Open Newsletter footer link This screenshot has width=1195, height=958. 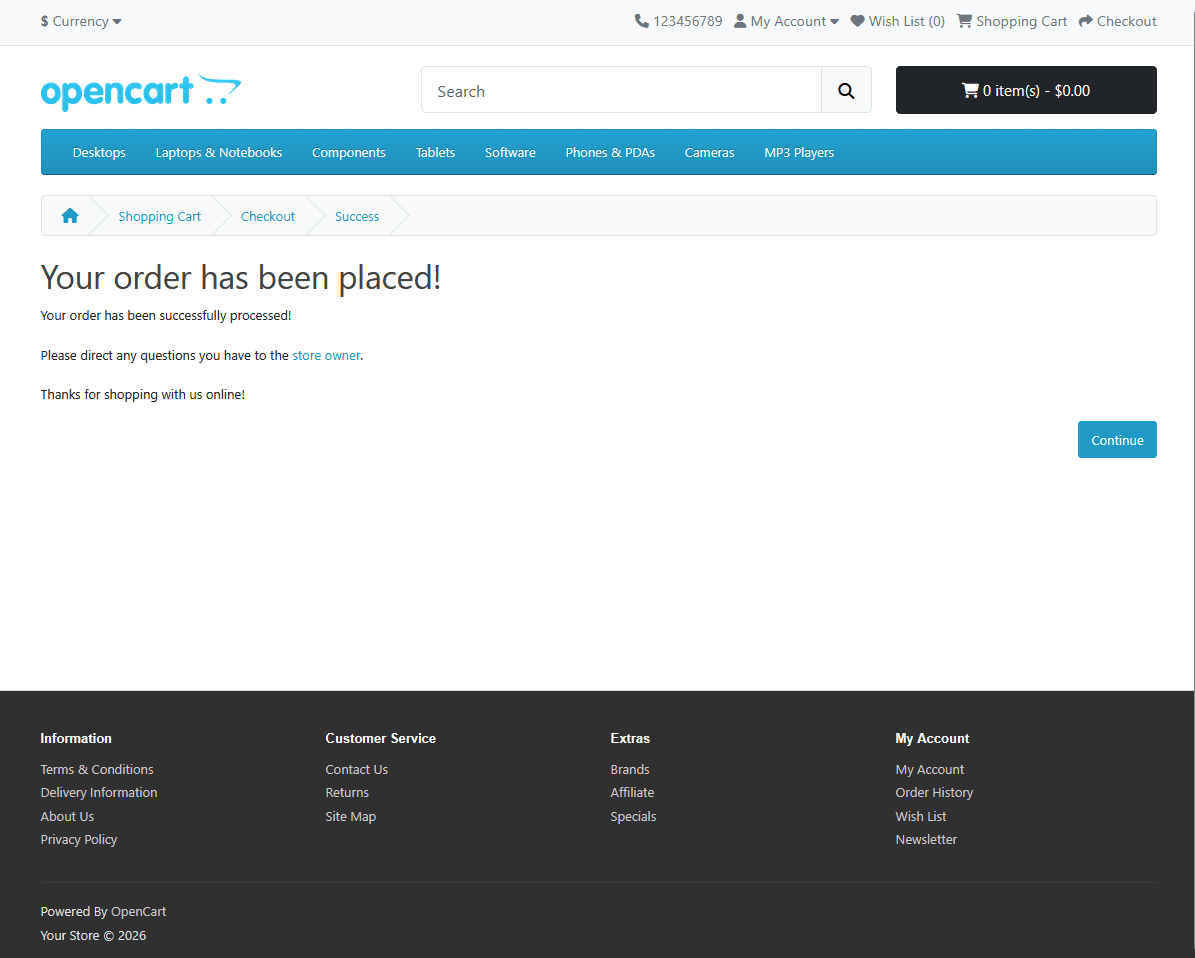(x=926, y=839)
